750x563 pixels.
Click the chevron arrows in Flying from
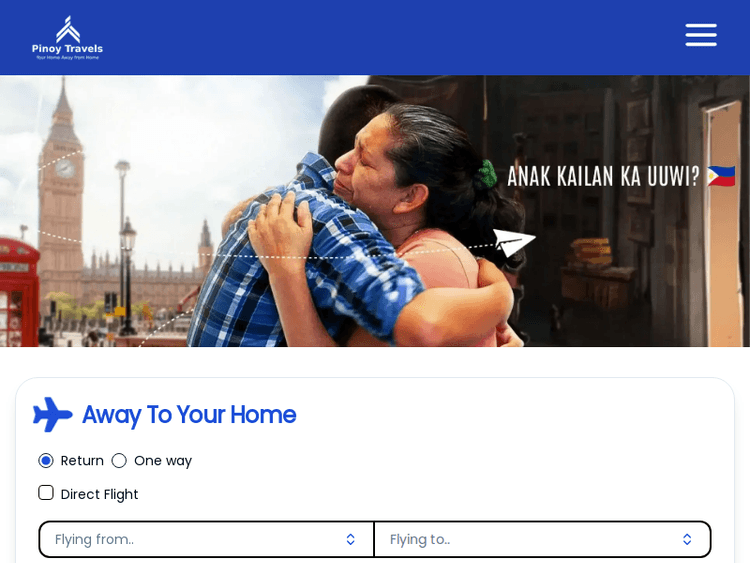click(351, 540)
